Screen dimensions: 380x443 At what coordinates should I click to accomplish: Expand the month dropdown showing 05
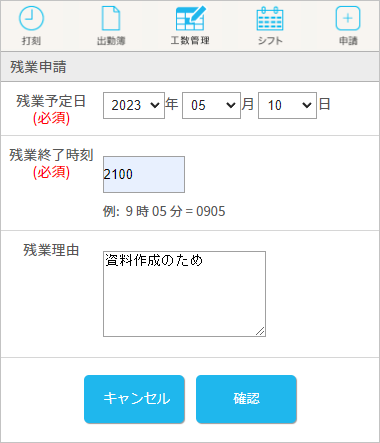pyautogui.click(x=211, y=105)
